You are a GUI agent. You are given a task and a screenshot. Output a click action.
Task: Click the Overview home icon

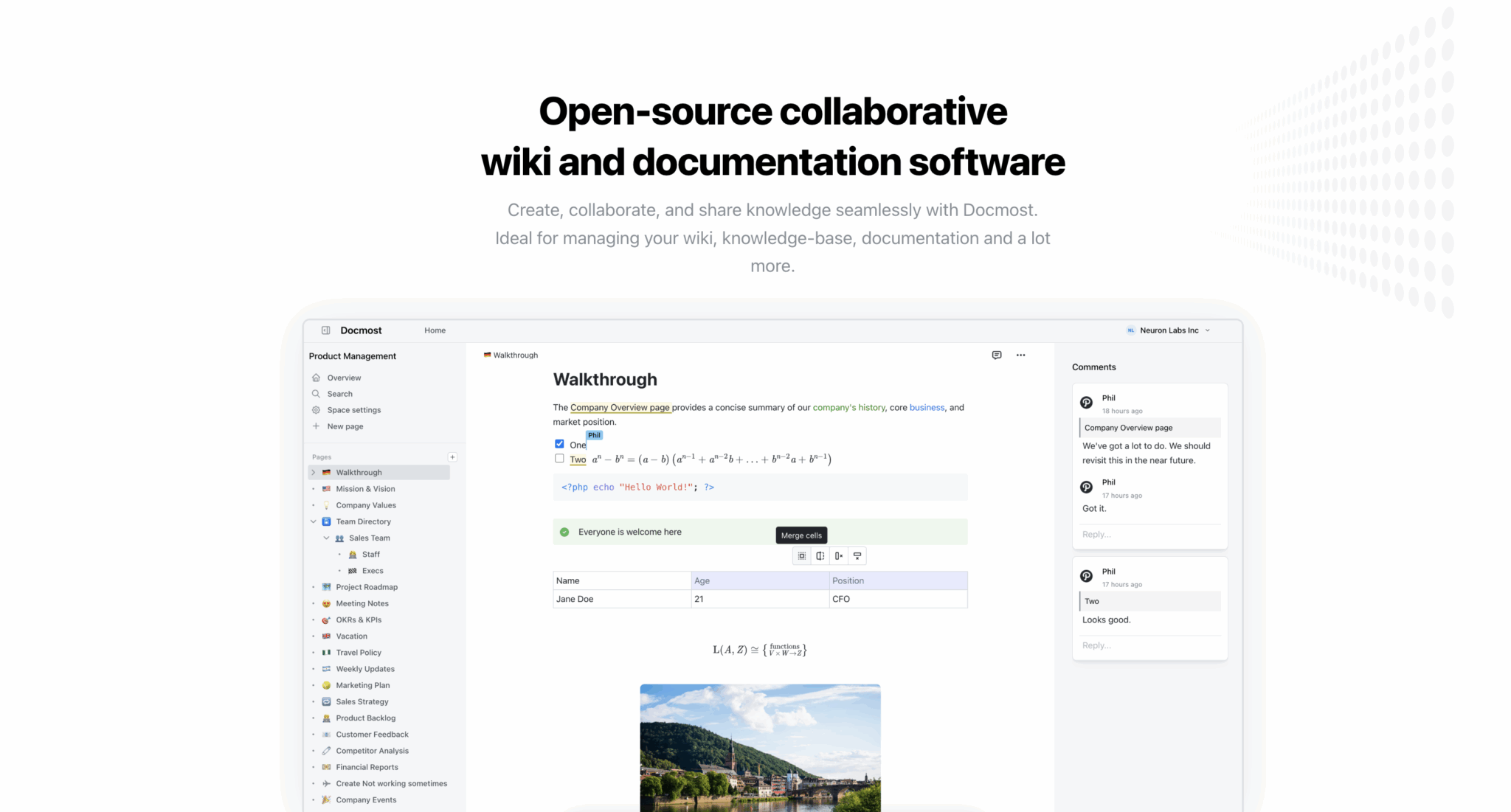(x=316, y=378)
